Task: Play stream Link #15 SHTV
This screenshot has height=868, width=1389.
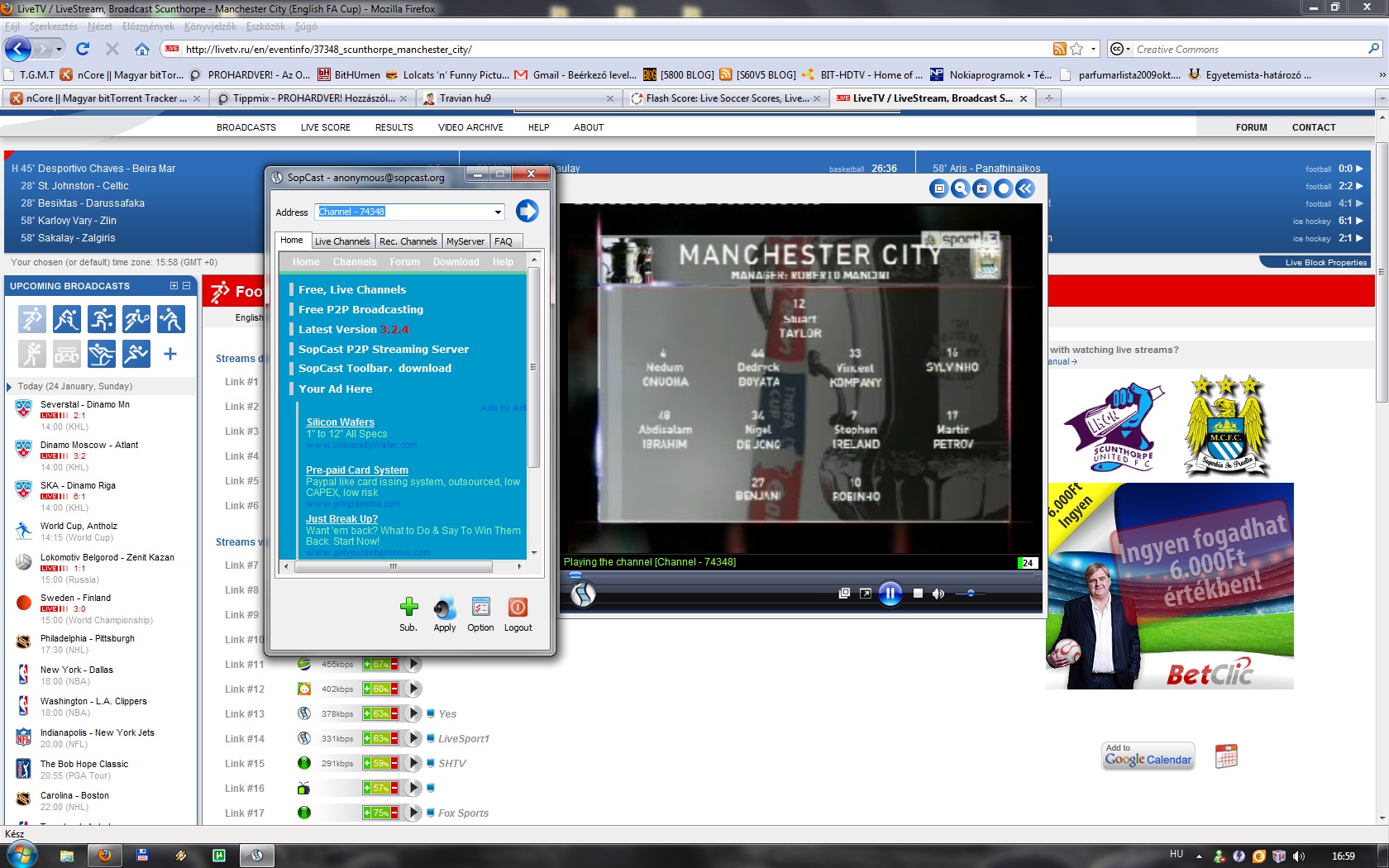Action: pyautogui.click(x=413, y=764)
